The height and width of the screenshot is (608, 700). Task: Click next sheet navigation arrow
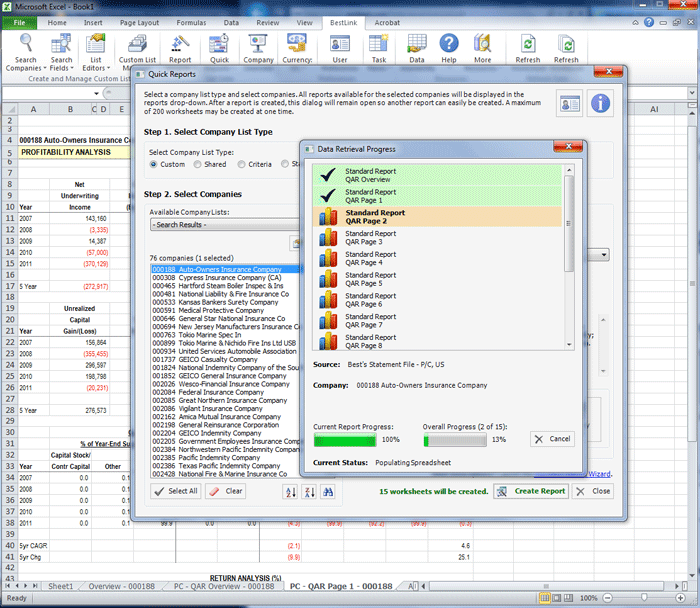pyautogui.click(x=25, y=586)
